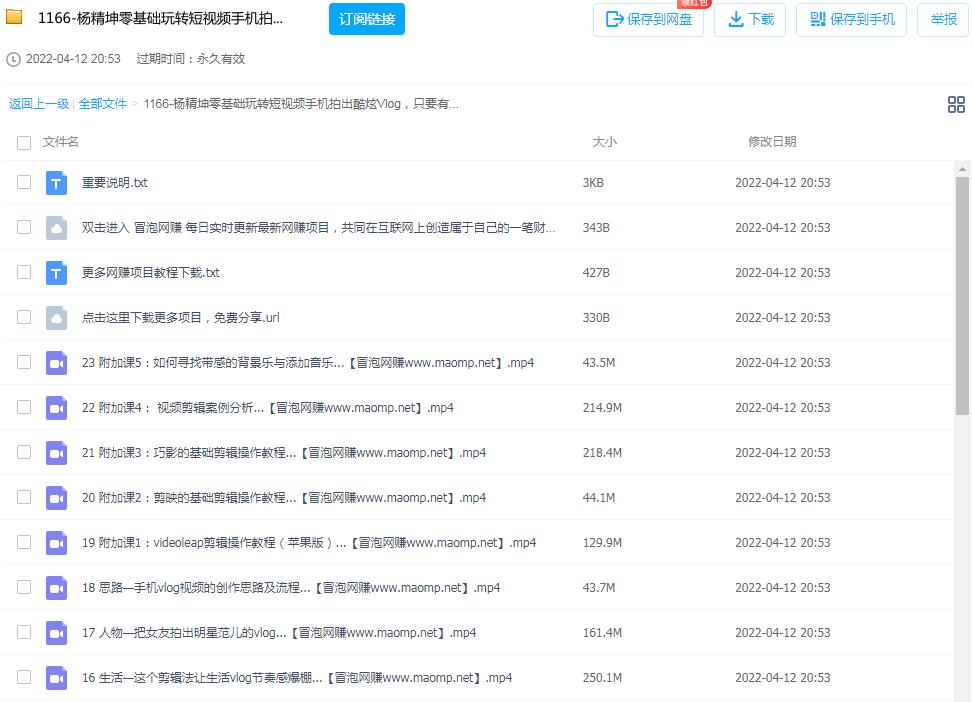Click the yellow folder icon in header
Viewport: 973px width, 702px height.
(14, 18)
